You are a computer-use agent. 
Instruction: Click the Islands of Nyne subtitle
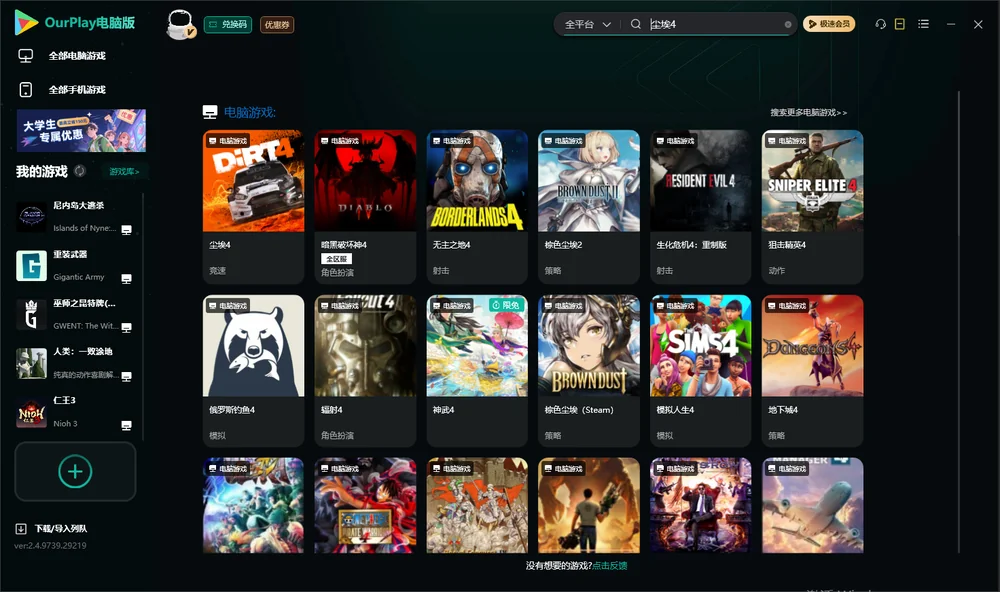coord(85,228)
